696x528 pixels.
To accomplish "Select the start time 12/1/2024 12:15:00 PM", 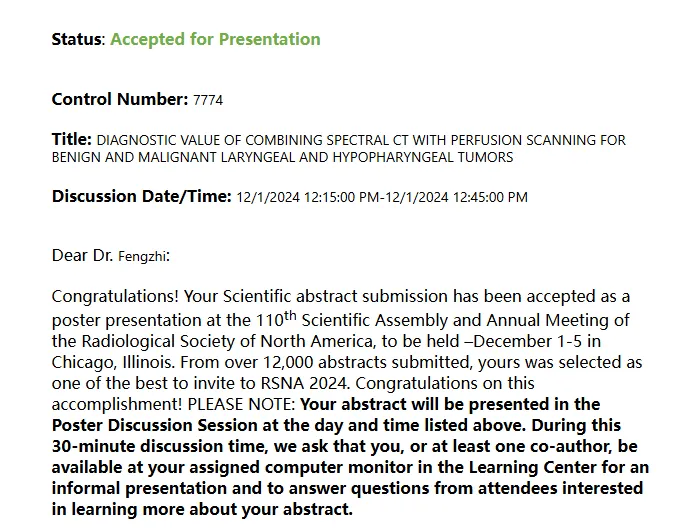I will [x=308, y=197].
